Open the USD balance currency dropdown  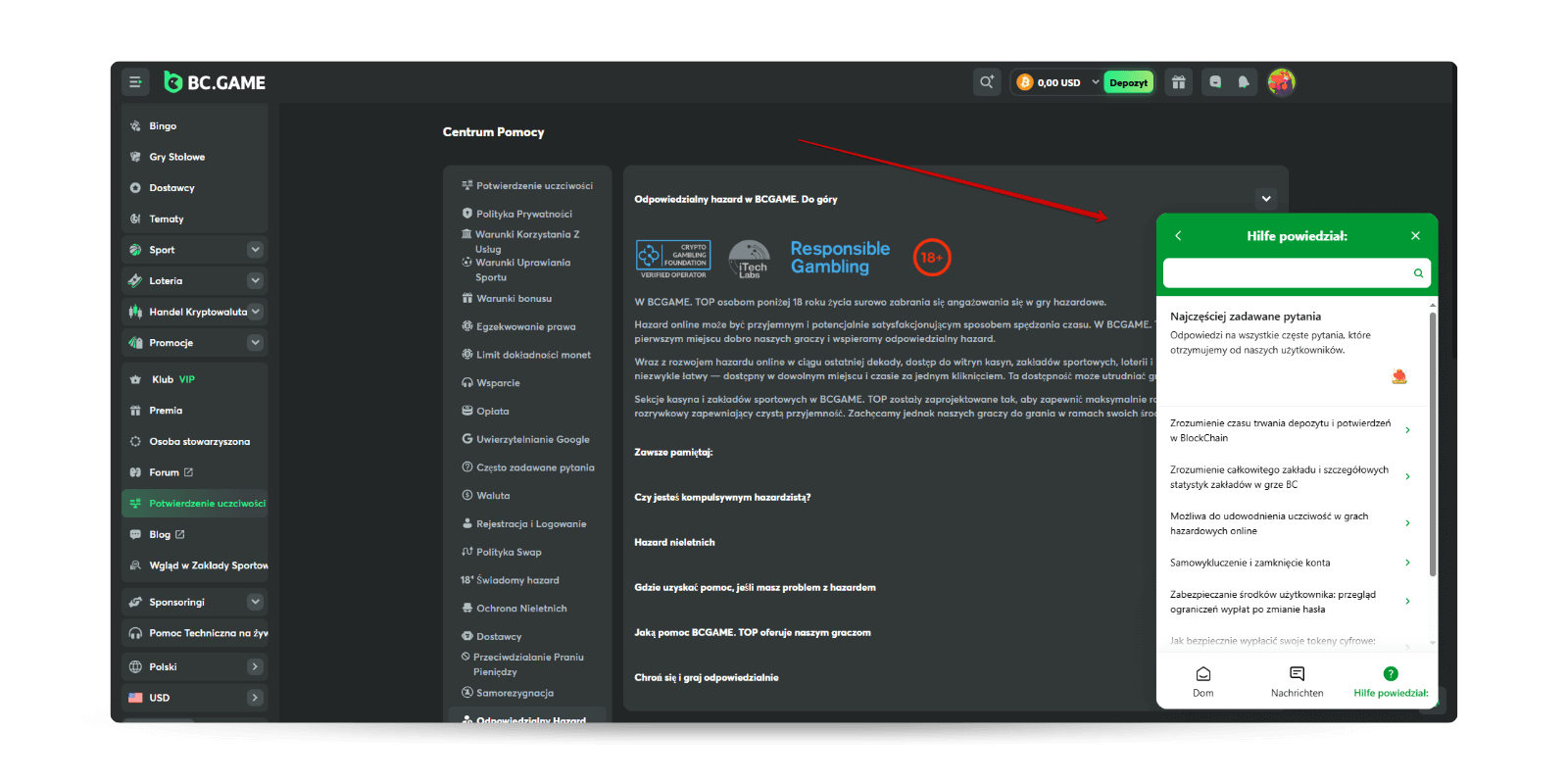point(1057,82)
